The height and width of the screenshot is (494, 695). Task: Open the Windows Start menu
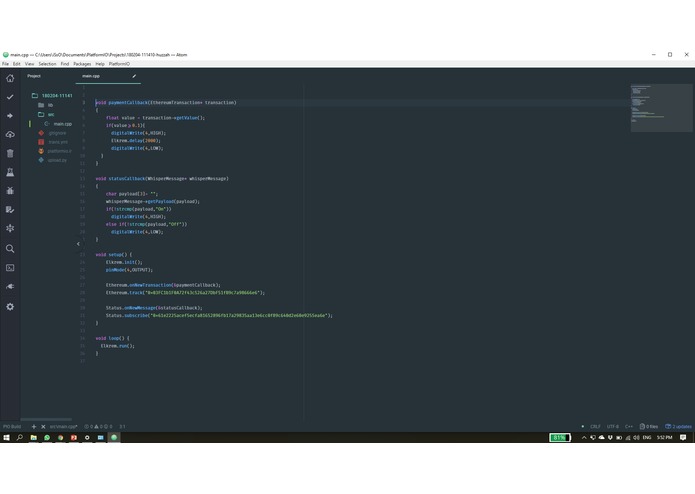click(6, 437)
